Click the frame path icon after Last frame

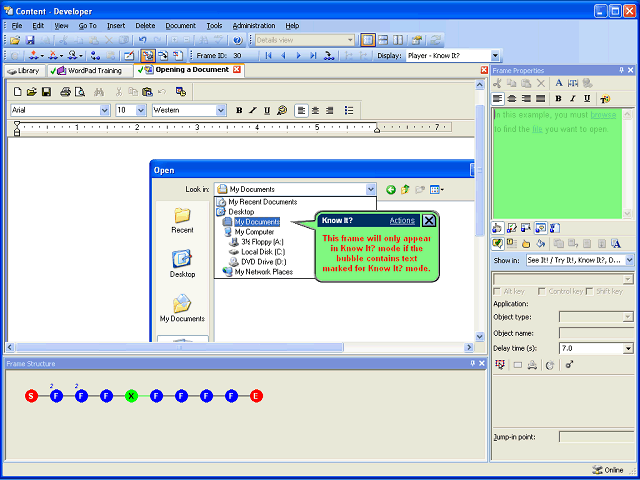point(329,56)
